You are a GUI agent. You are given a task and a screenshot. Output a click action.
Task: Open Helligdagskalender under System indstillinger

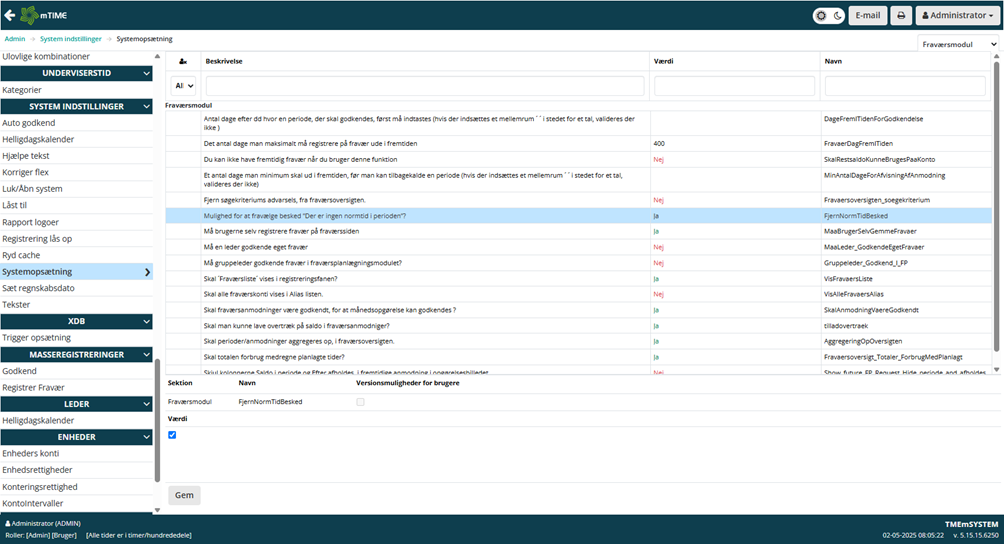tap(38, 139)
